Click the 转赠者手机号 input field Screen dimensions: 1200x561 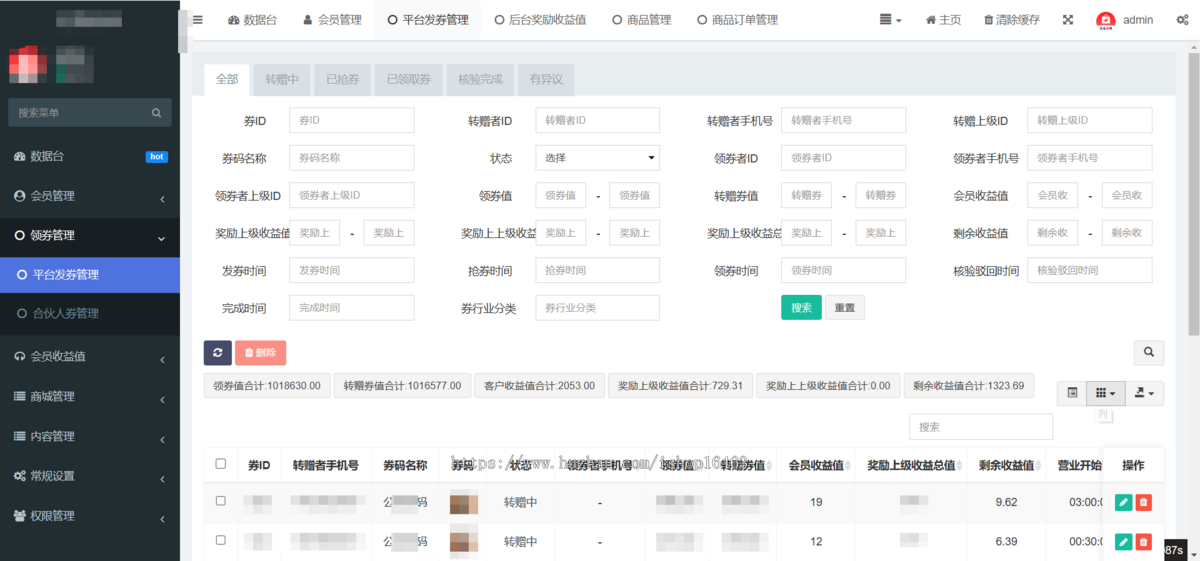[843, 120]
